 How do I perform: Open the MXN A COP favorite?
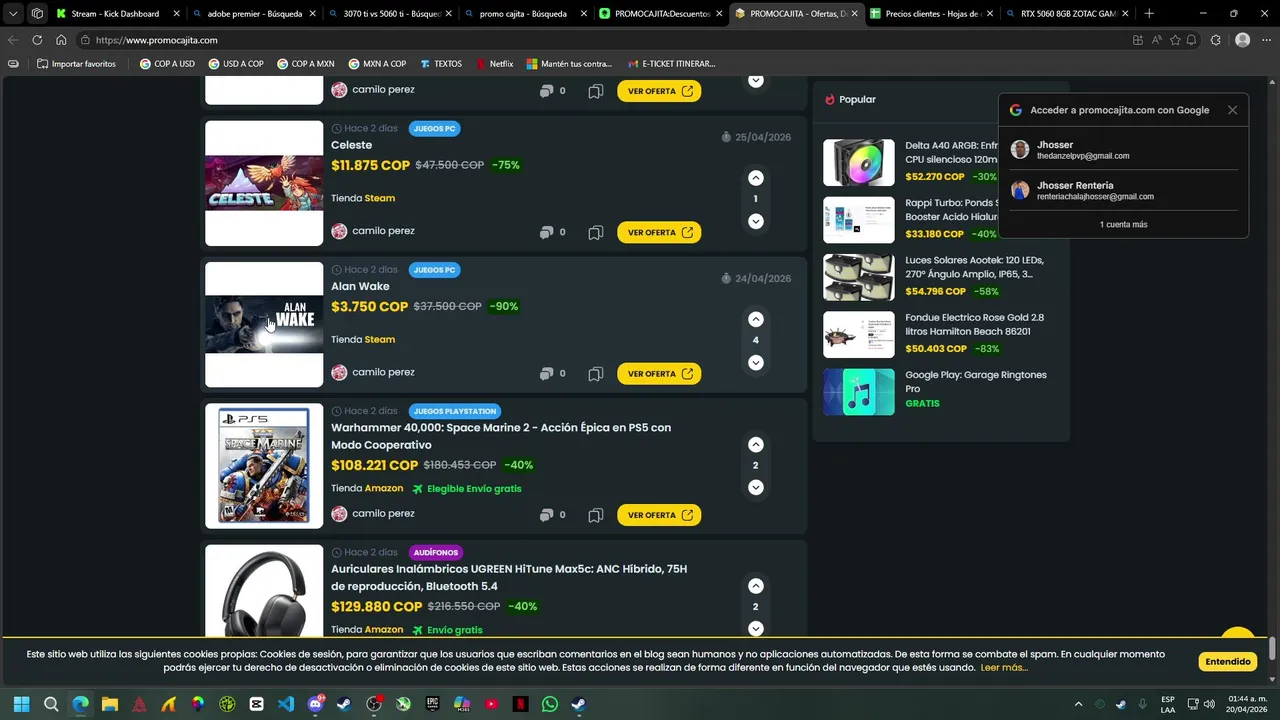[377, 64]
